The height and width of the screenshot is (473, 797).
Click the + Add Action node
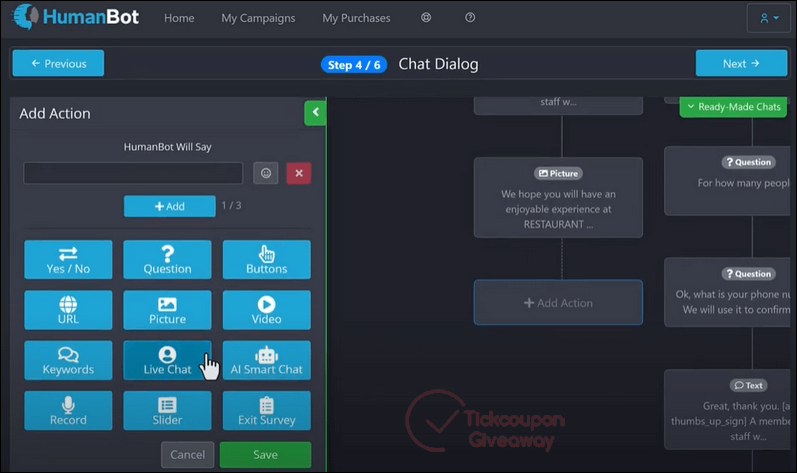tap(558, 303)
